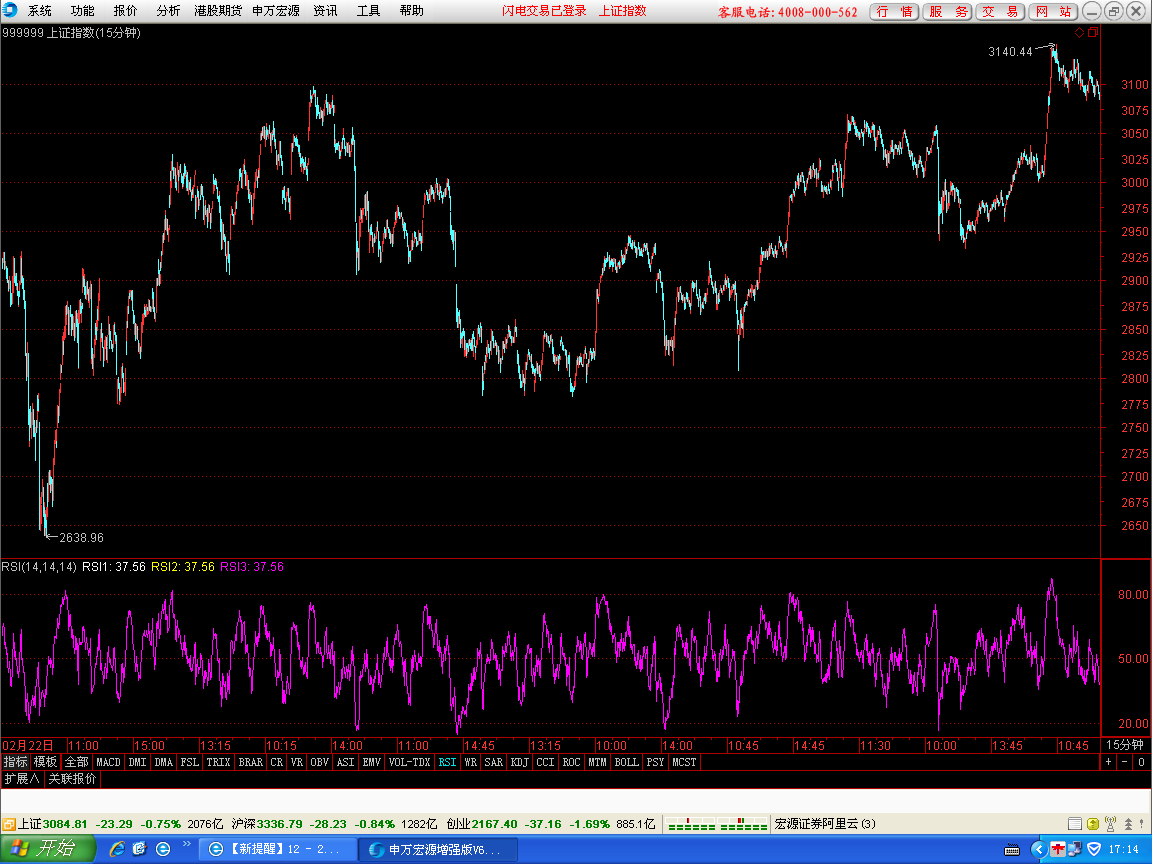Click the 行情 button
The height and width of the screenshot is (864, 1152).
pos(894,12)
